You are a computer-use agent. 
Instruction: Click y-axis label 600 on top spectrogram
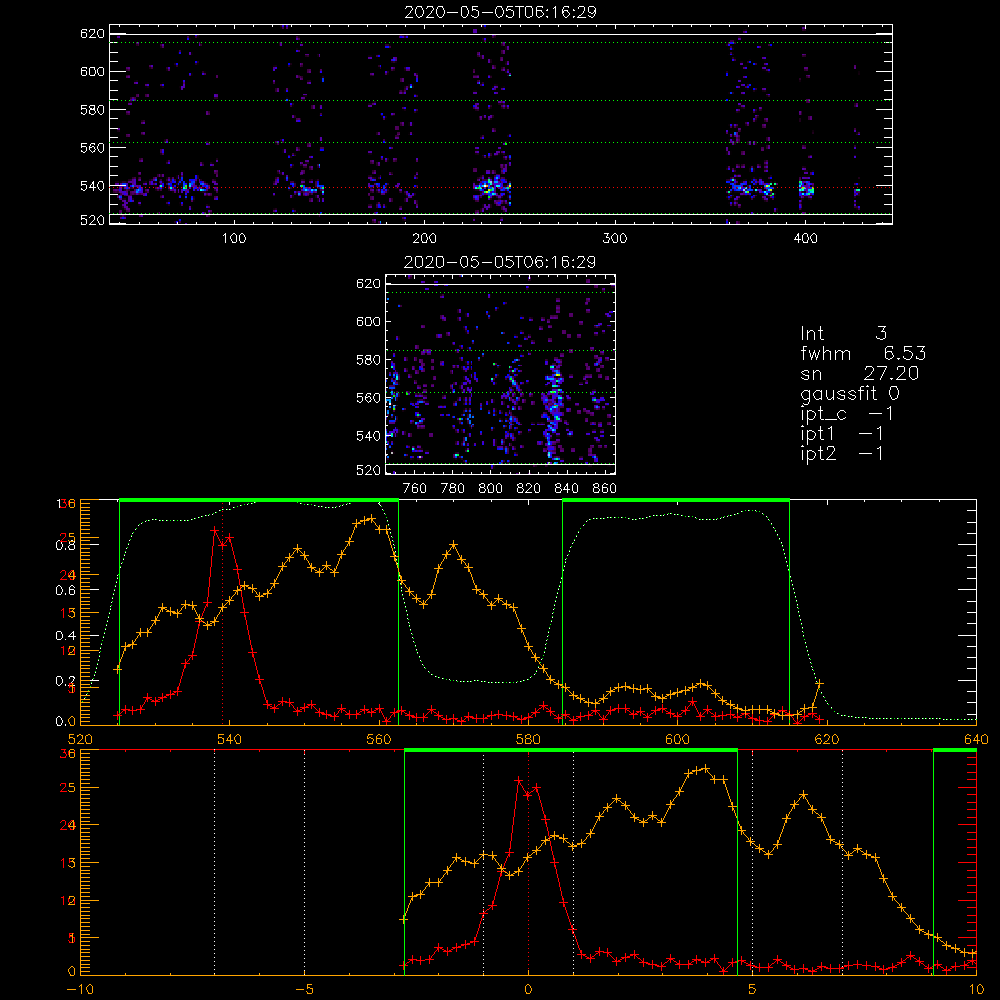pos(92,71)
